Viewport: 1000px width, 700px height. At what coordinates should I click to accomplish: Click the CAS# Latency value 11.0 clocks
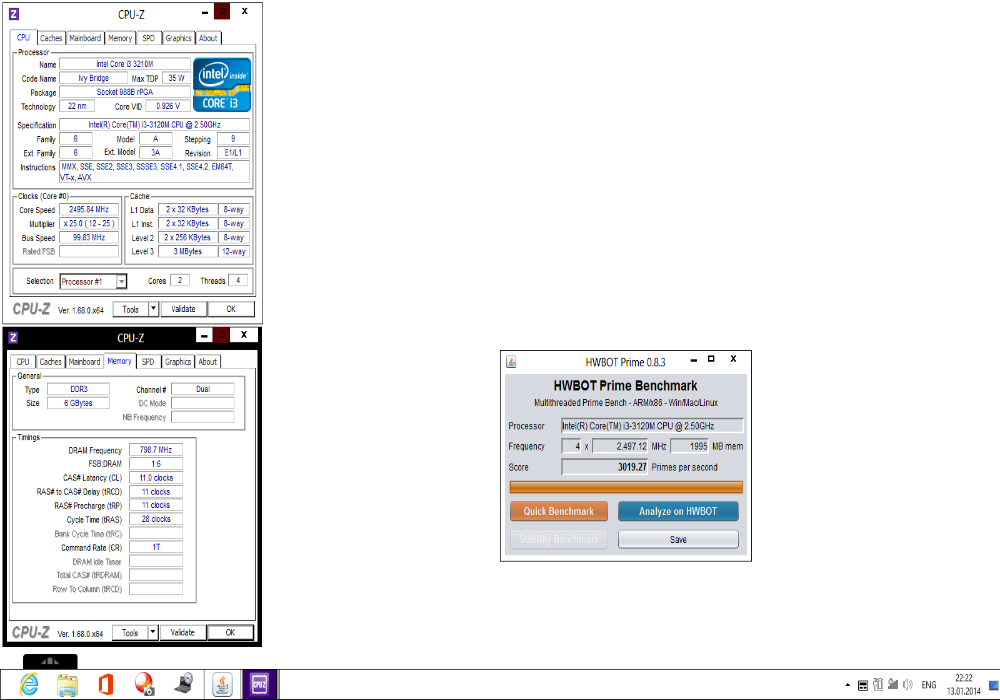156,478
